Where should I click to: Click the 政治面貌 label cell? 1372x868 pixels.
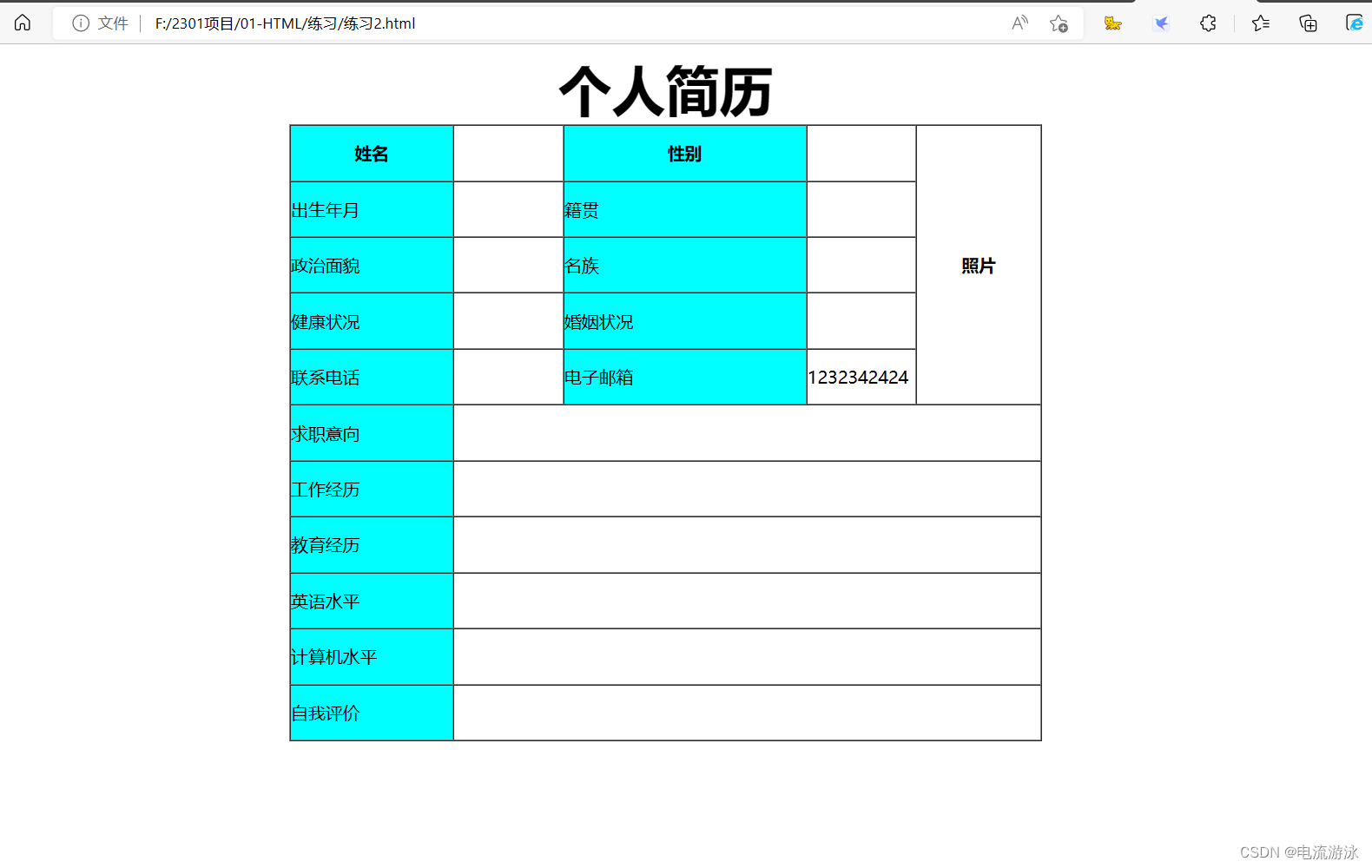coord(372,266)
